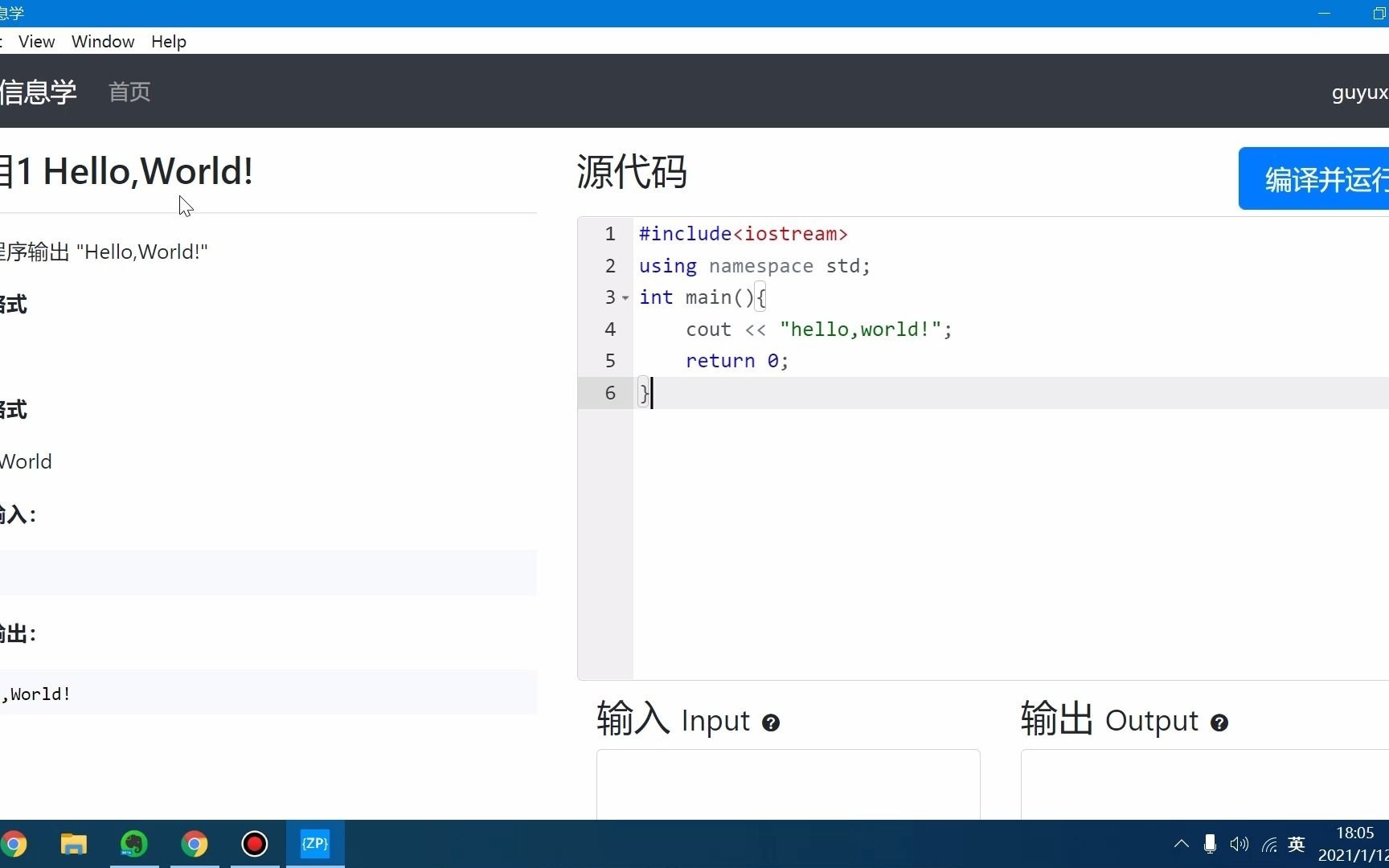The height and width of the screenshot is (868, 1389).
Task: Open the volume tray icon
Action: click(x=1239, y=844)
